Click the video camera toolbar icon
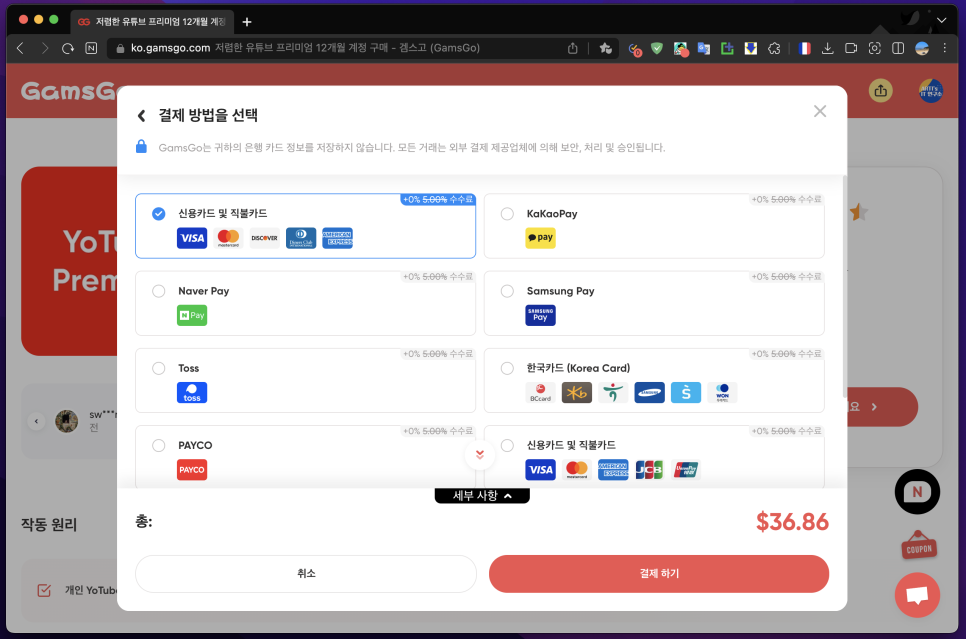The width and height of the screenshot is (966, 639). pos(851,48)
